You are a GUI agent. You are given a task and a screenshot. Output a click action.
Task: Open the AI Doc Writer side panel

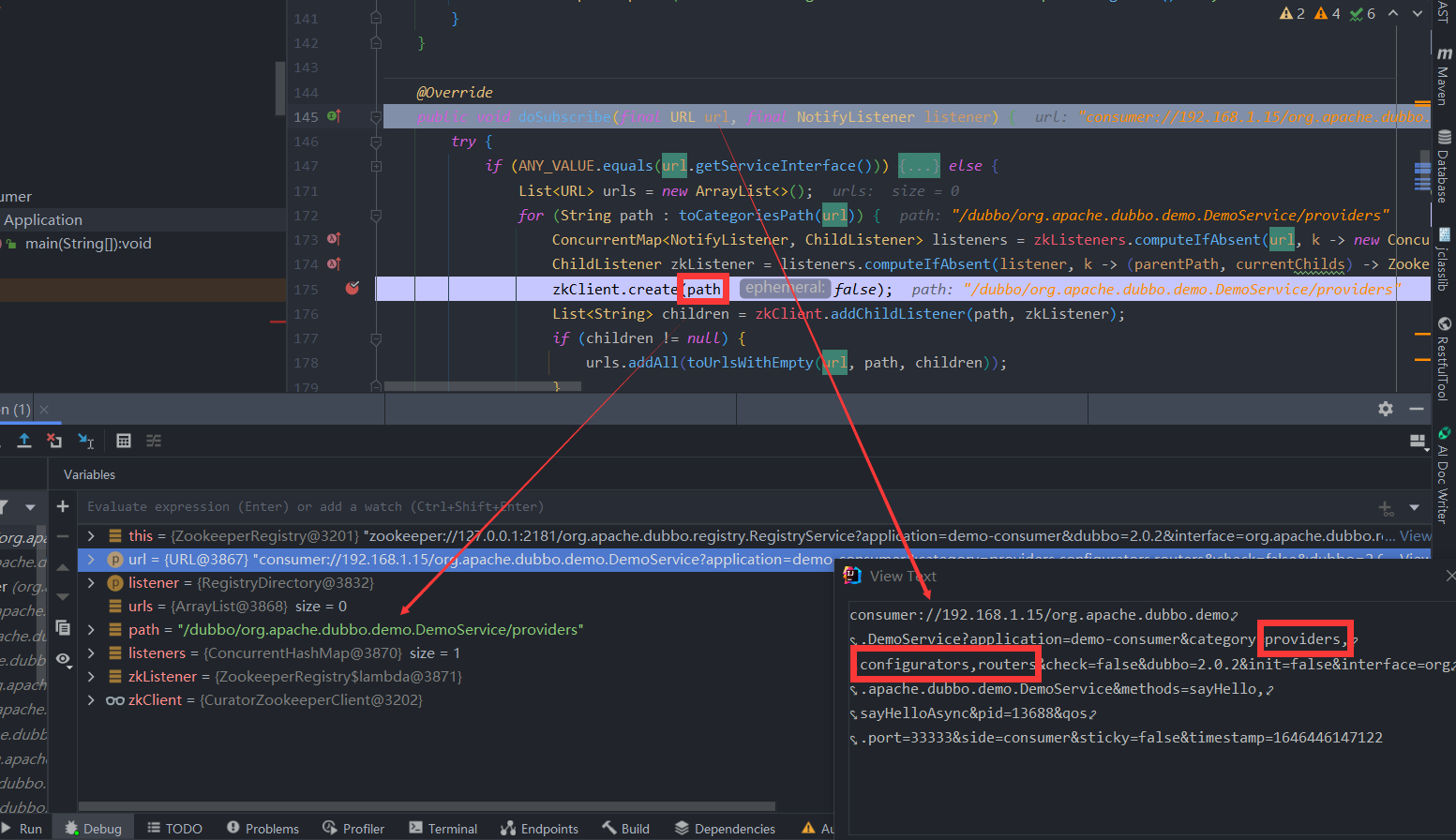[x=1444, y=475]
